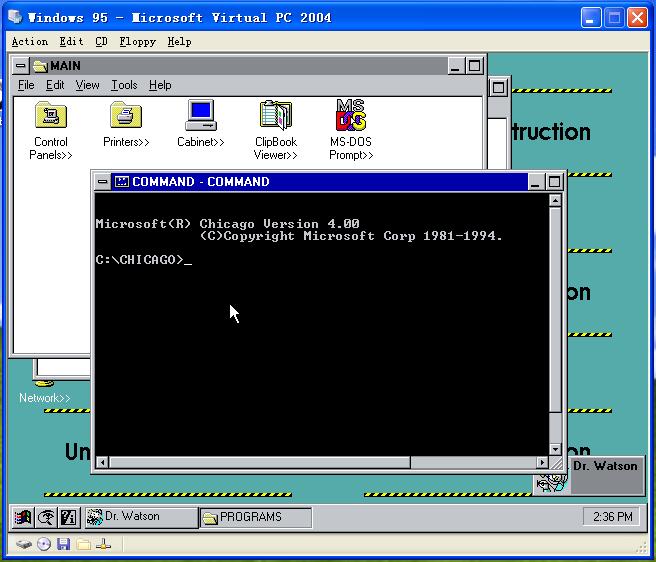The height and width of the screenshot is (562, 656).
Task: Close the Virtual PC window
Action: pyautogui.click(x=637, y=18)
